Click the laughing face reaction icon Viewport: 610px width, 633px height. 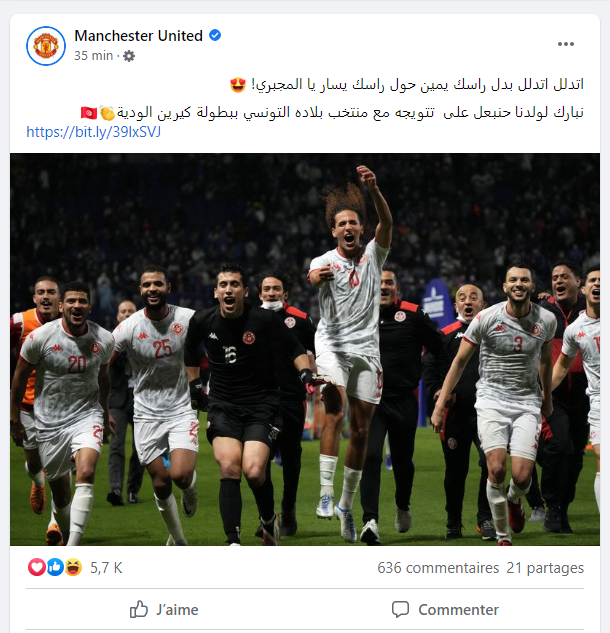click(x=73, y=567)
